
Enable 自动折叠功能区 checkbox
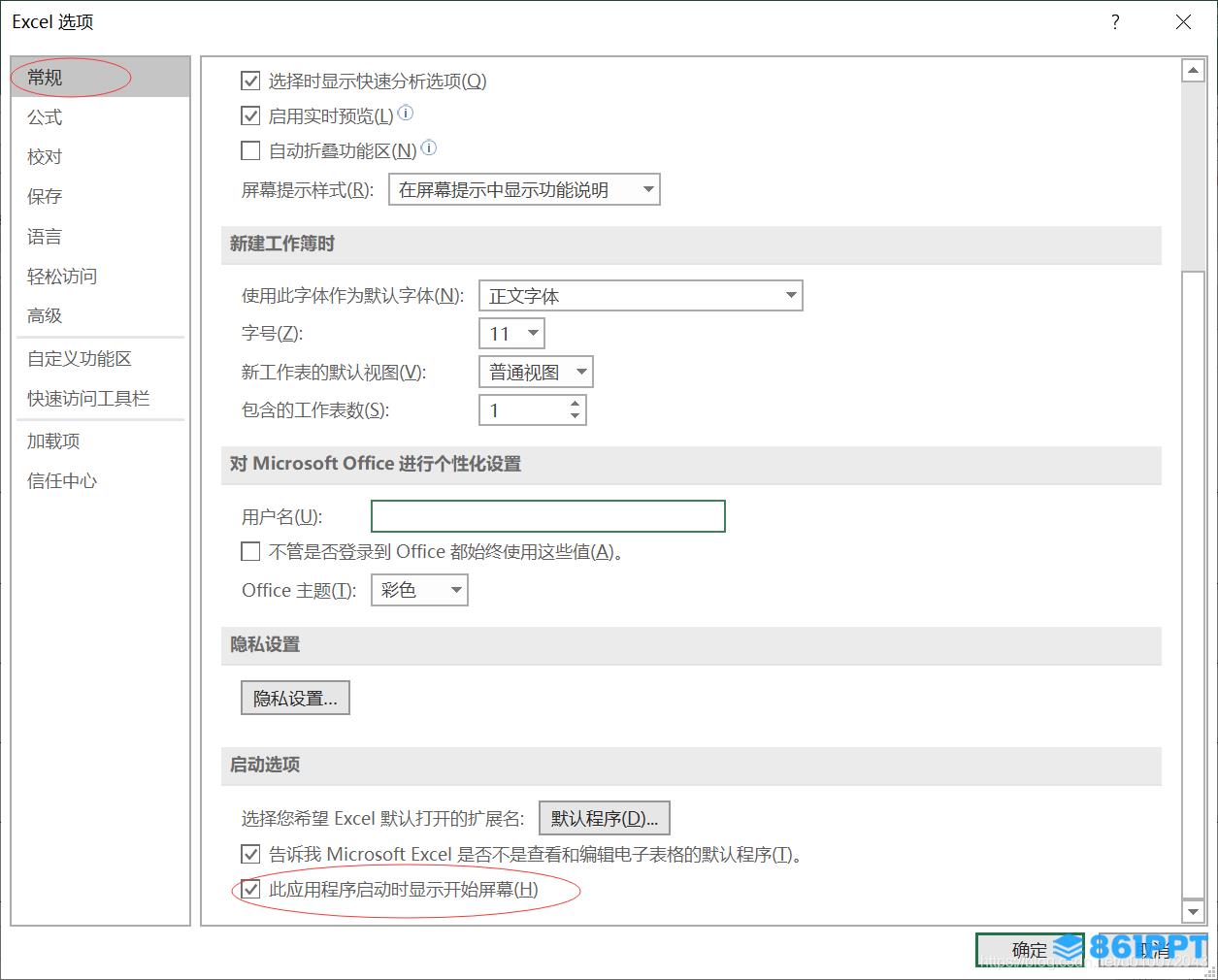pos(250,151)
